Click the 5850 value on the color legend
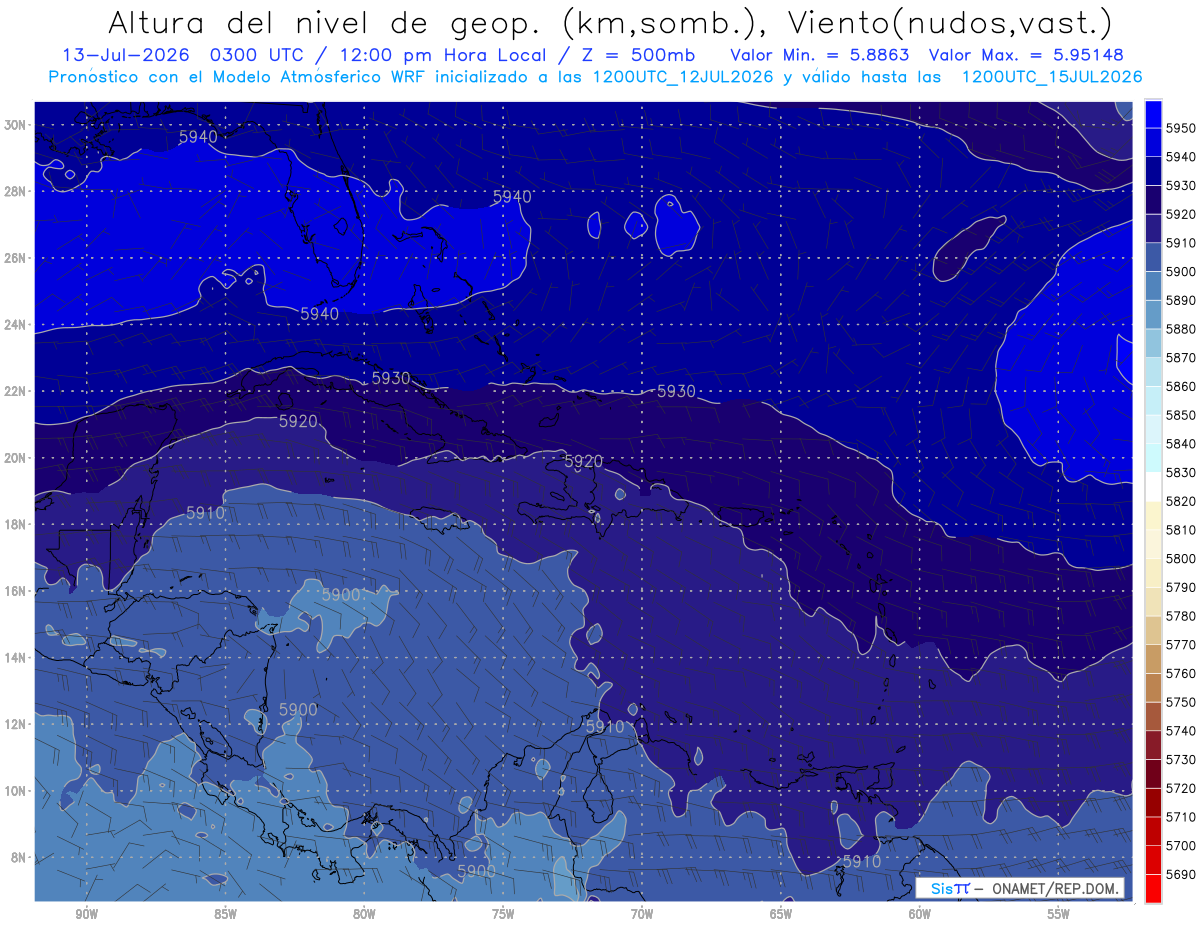This screenshot has width=1200, height=927. tap(1181, 415)
